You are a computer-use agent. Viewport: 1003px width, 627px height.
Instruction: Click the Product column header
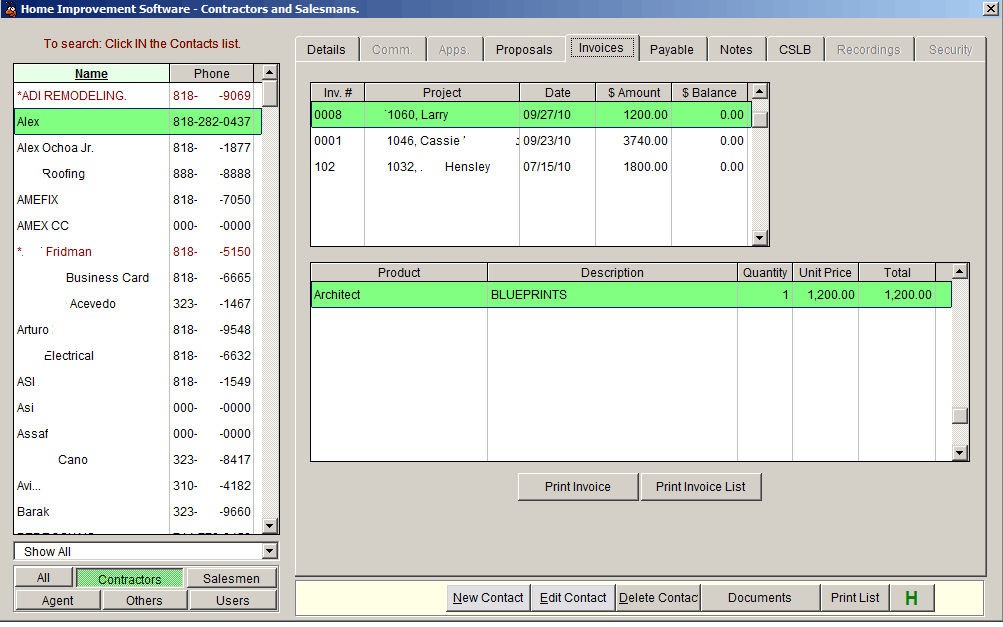tap(399, 273)
